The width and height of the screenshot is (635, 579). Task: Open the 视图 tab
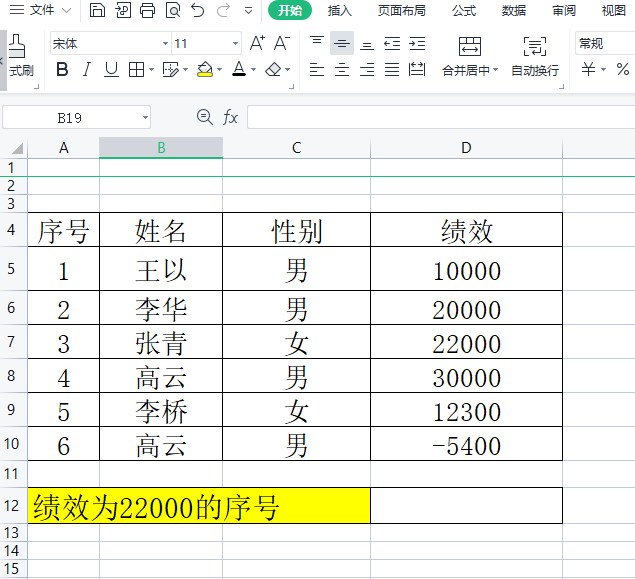click(614, 11)
